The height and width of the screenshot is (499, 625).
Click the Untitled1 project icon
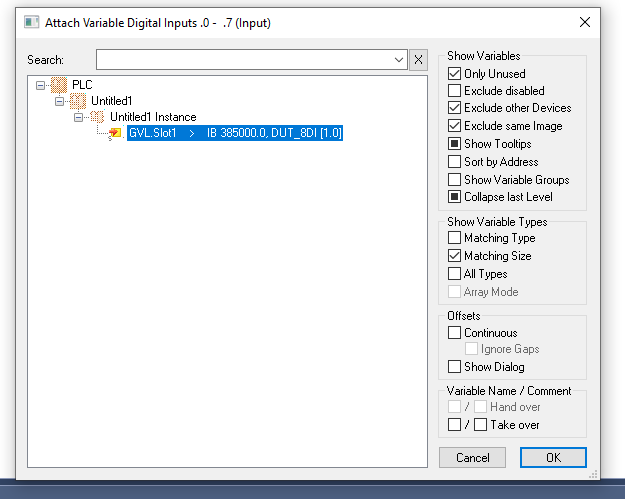click(x=78, y=101)
